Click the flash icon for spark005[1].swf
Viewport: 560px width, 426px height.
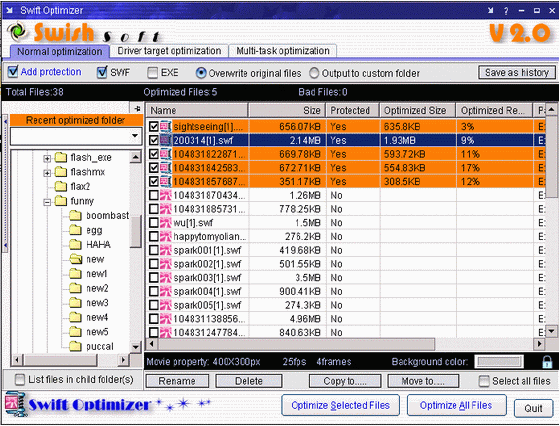(166, 305)
